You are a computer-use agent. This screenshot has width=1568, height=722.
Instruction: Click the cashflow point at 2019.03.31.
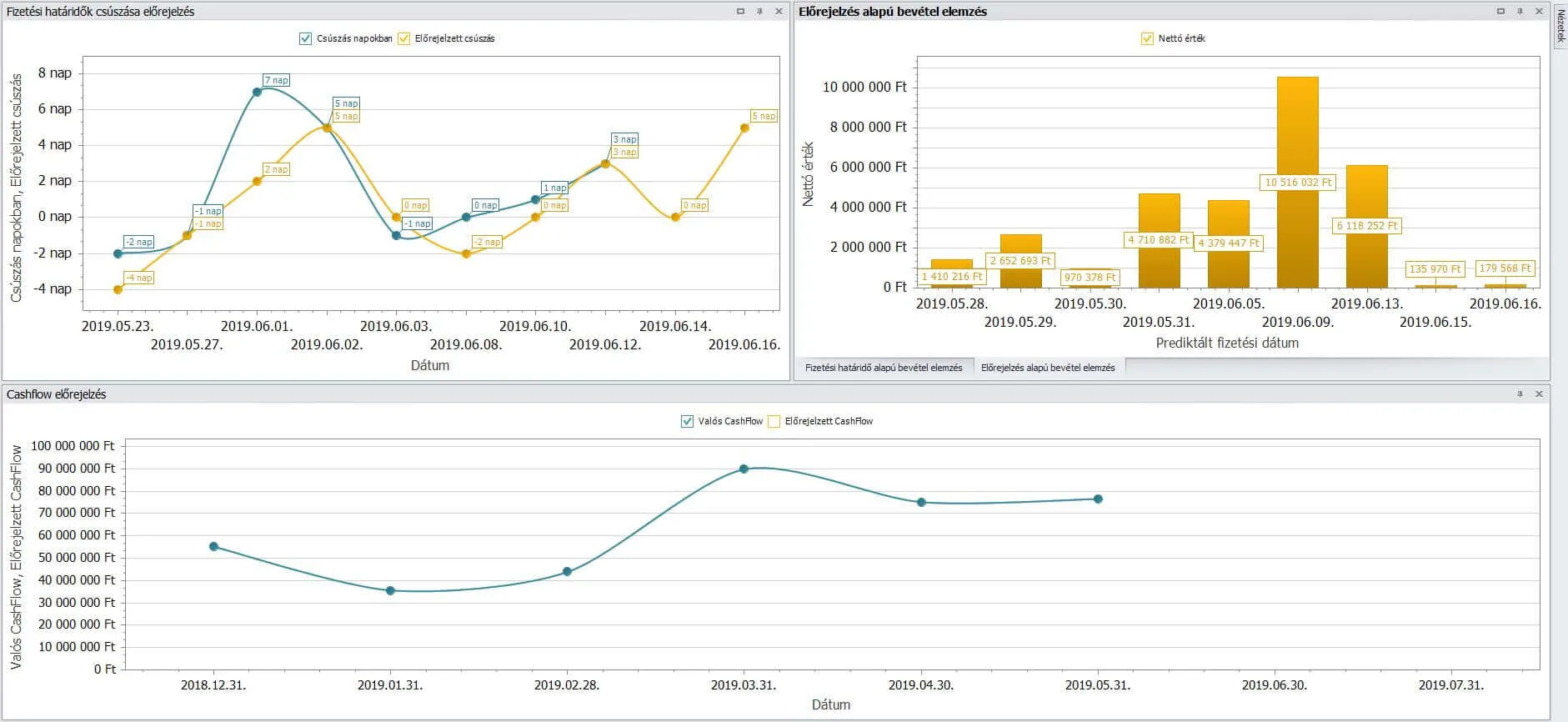tap(744, 469)
